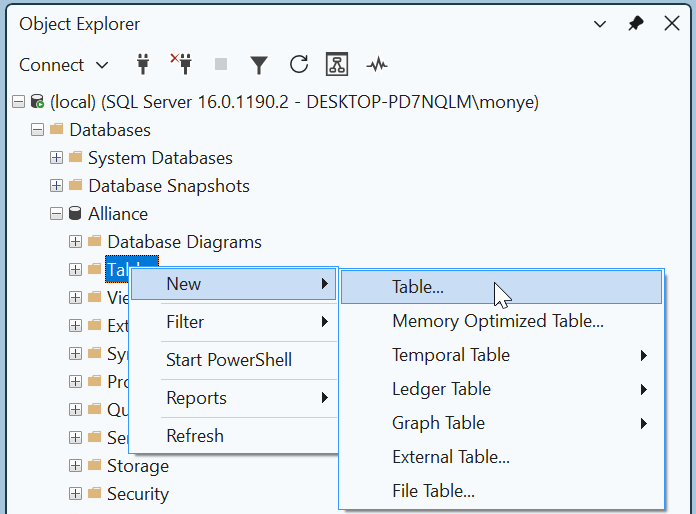
Task: Select the (local) SQL Server node label
Action: click(x=294, y=102)
